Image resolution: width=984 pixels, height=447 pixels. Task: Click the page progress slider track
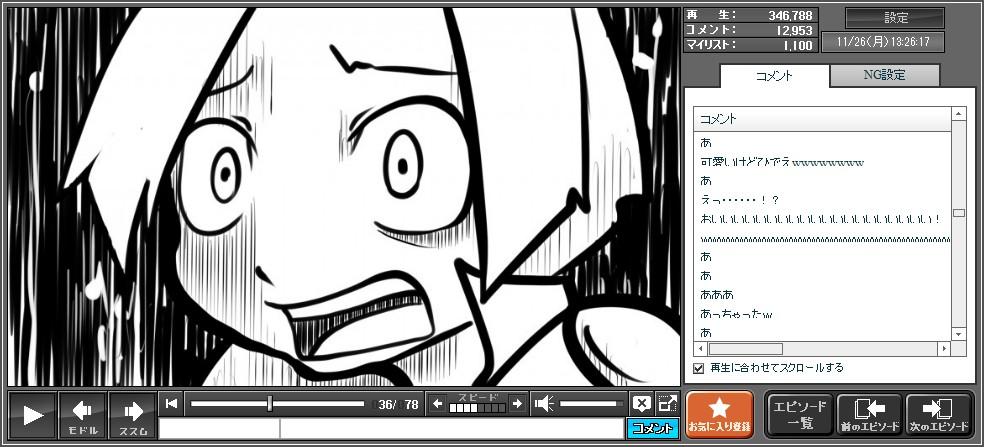coord(277,404)
